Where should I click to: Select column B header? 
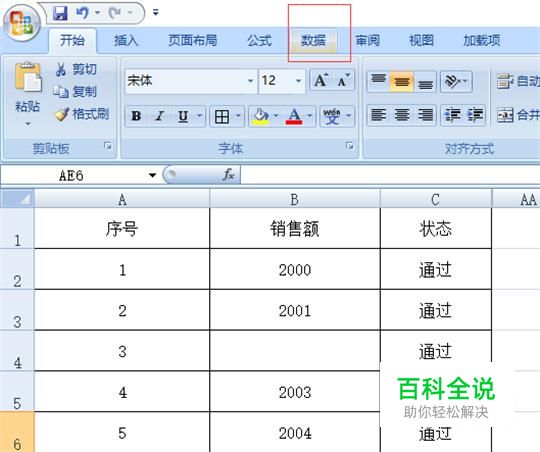click(295, 199)
